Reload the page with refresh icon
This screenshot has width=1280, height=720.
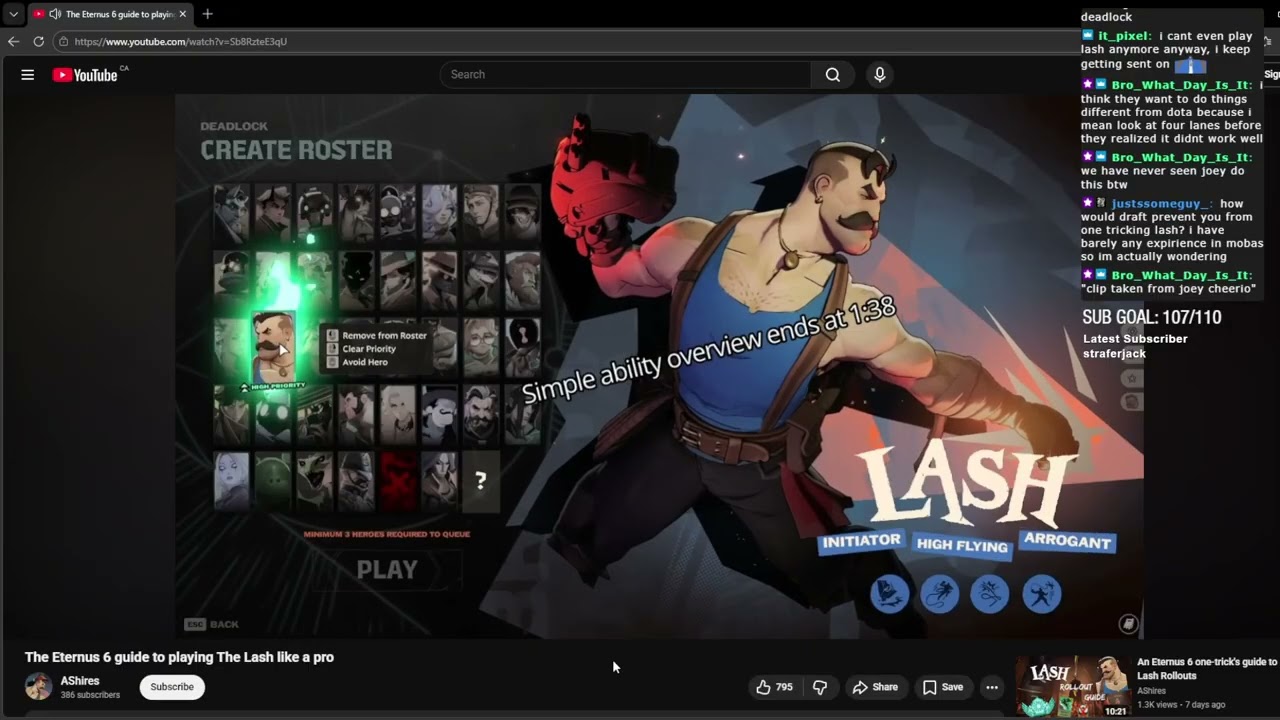38,41
